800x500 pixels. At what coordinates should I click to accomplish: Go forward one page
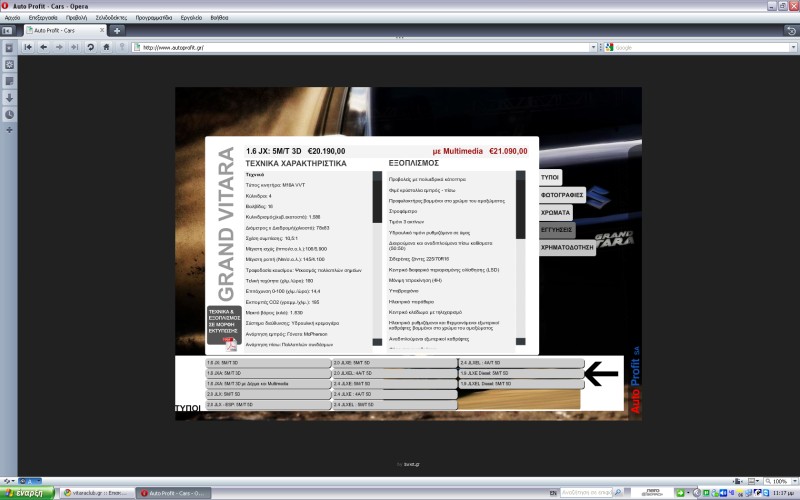59,47
